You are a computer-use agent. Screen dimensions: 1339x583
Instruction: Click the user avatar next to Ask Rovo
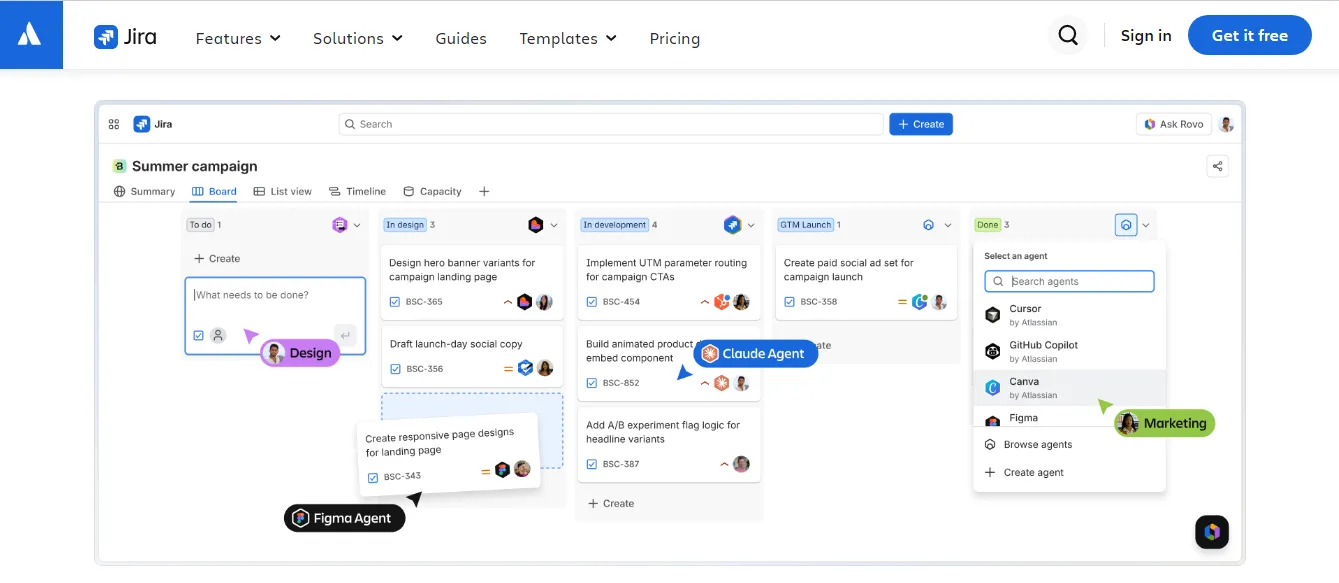click(1226, 124)
